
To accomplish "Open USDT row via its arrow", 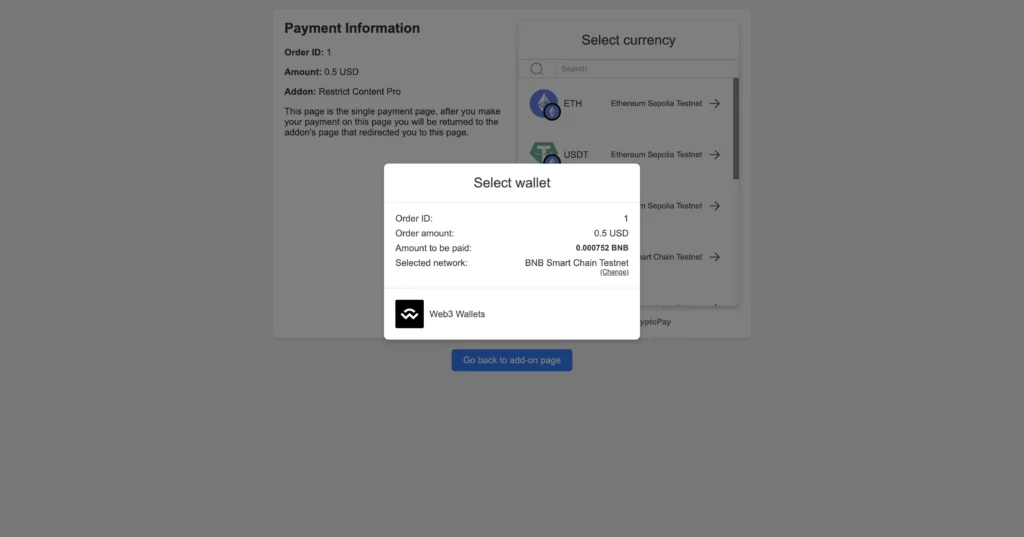I will click(x=714, y=155).
